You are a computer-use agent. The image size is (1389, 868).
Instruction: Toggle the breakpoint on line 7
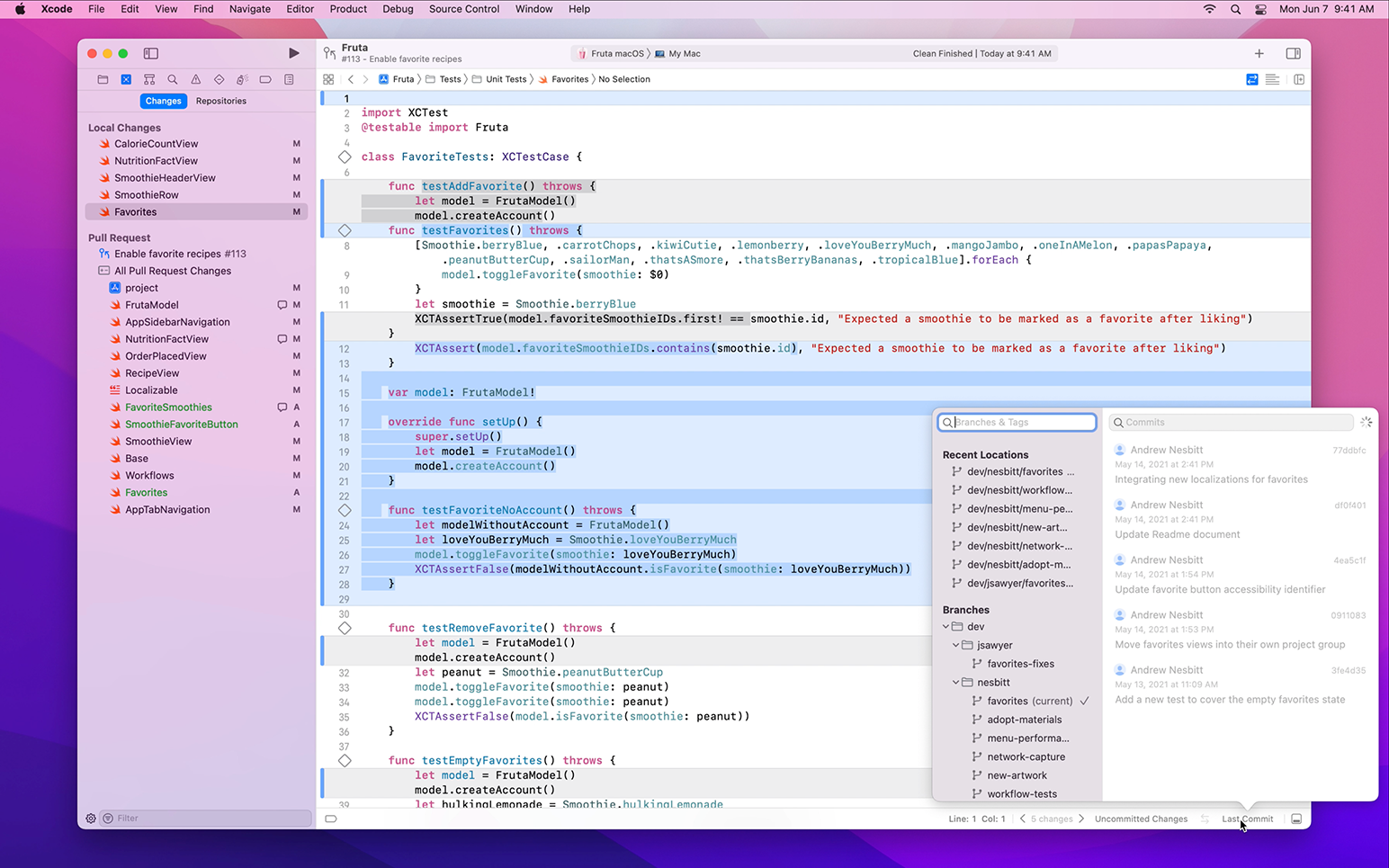click(x=345, y=230)
